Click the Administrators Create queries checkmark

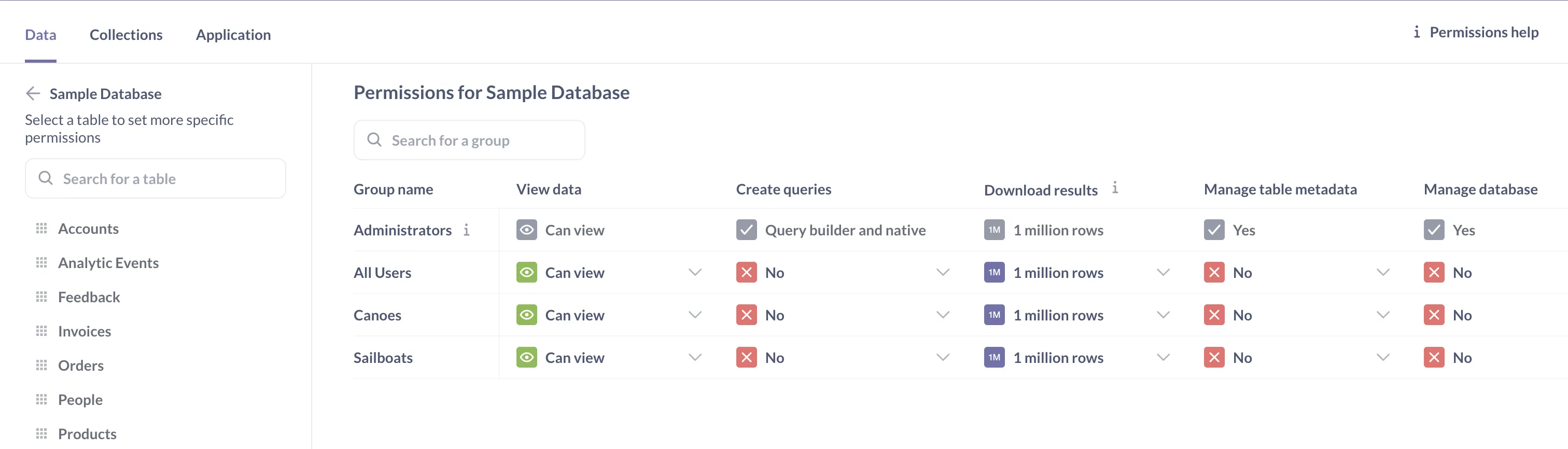pos(746,229)
